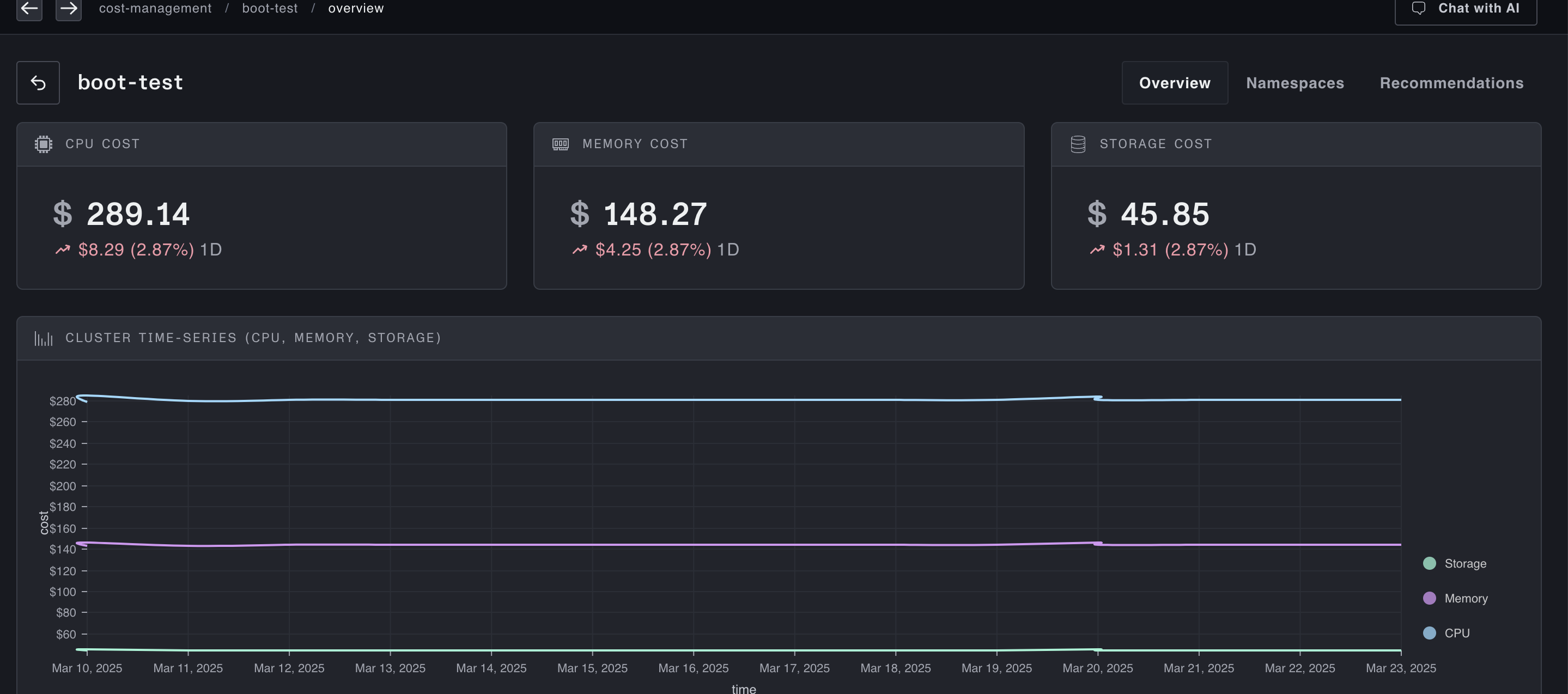Click the memory module icon
Screen dimensions: 1568x694
tap(560, 144)
